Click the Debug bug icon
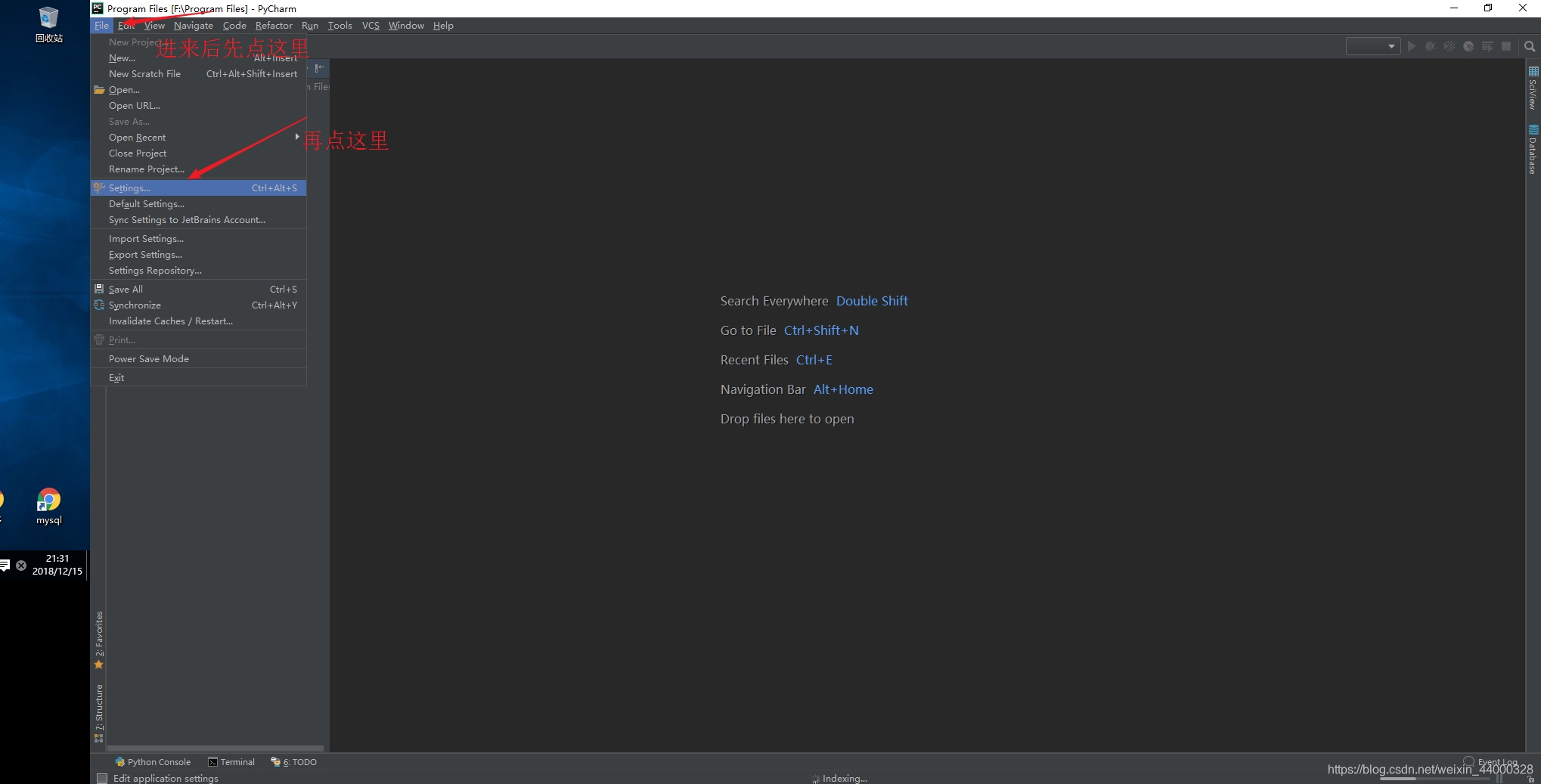 pos(1430,46)
